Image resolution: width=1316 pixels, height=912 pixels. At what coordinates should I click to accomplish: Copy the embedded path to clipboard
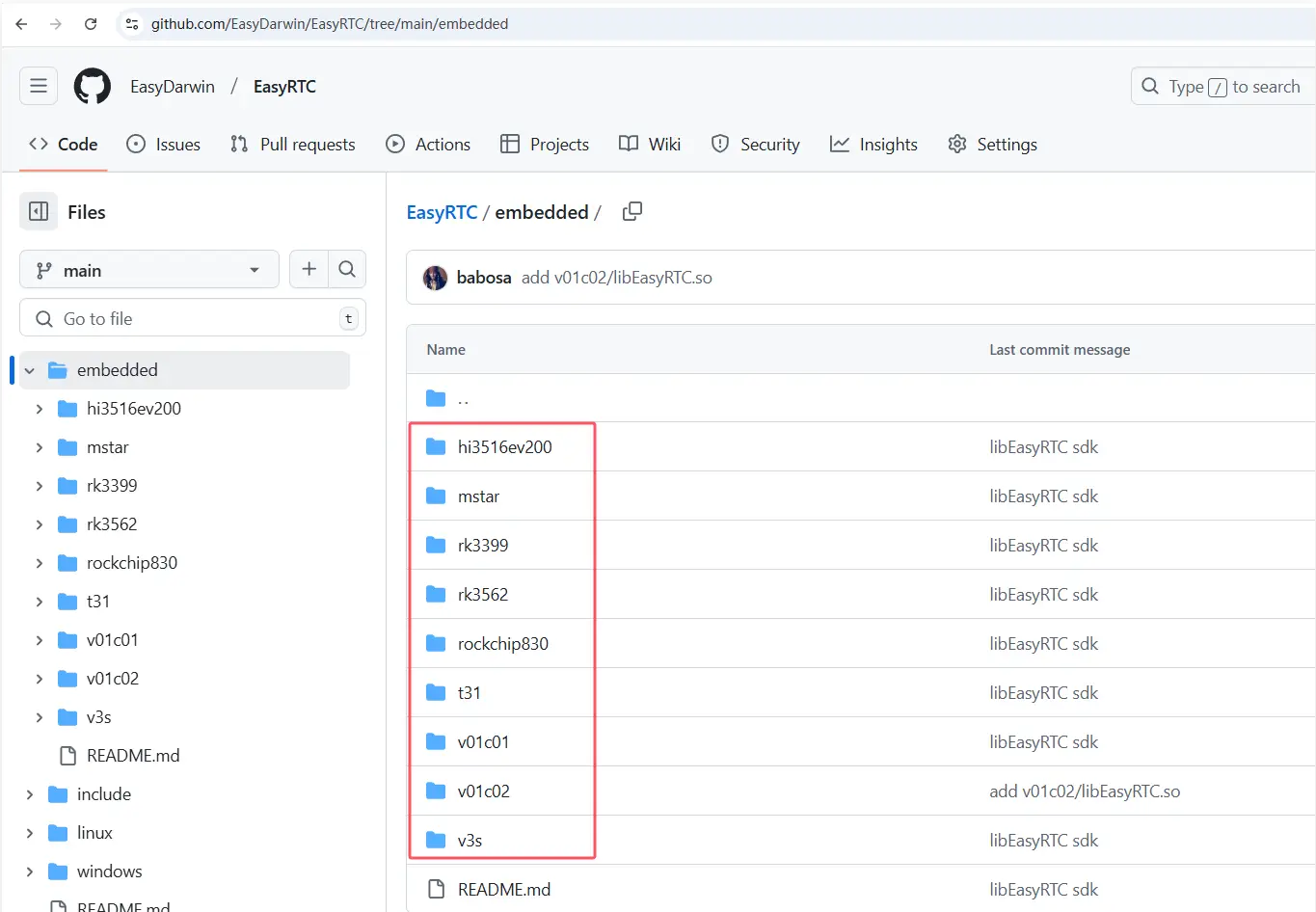point(632,211)
